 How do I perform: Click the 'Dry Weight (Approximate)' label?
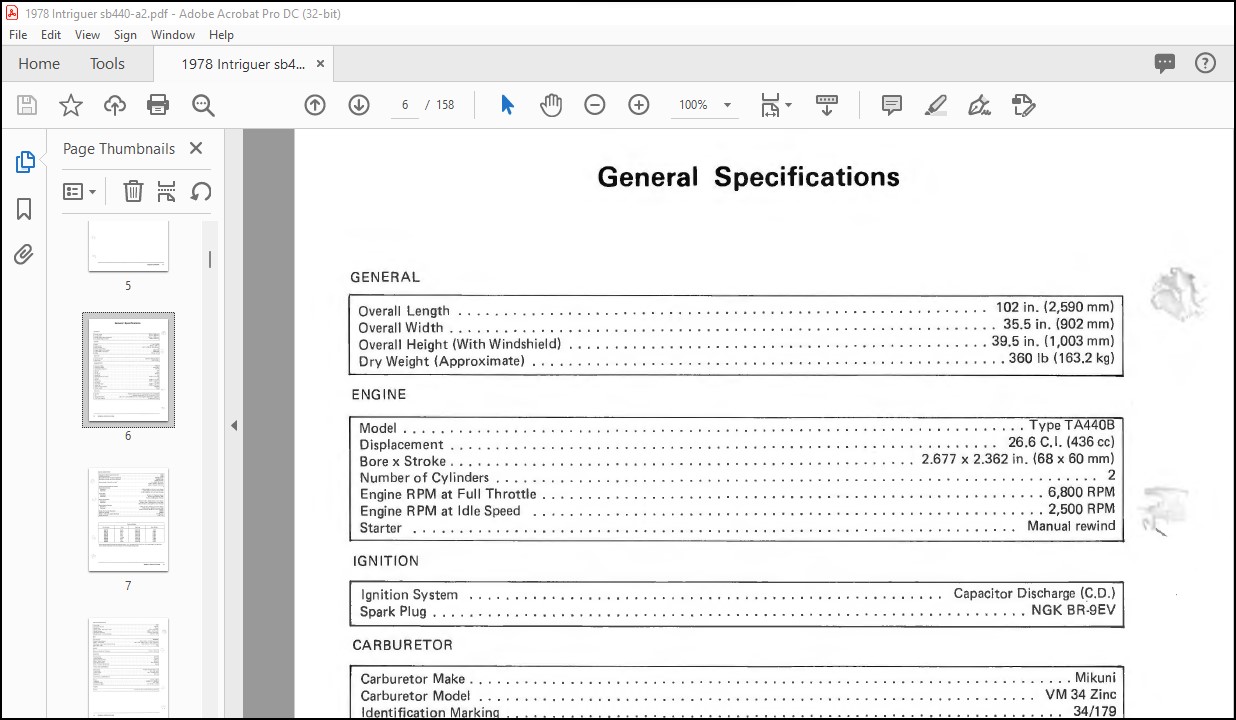click(441, 361)
